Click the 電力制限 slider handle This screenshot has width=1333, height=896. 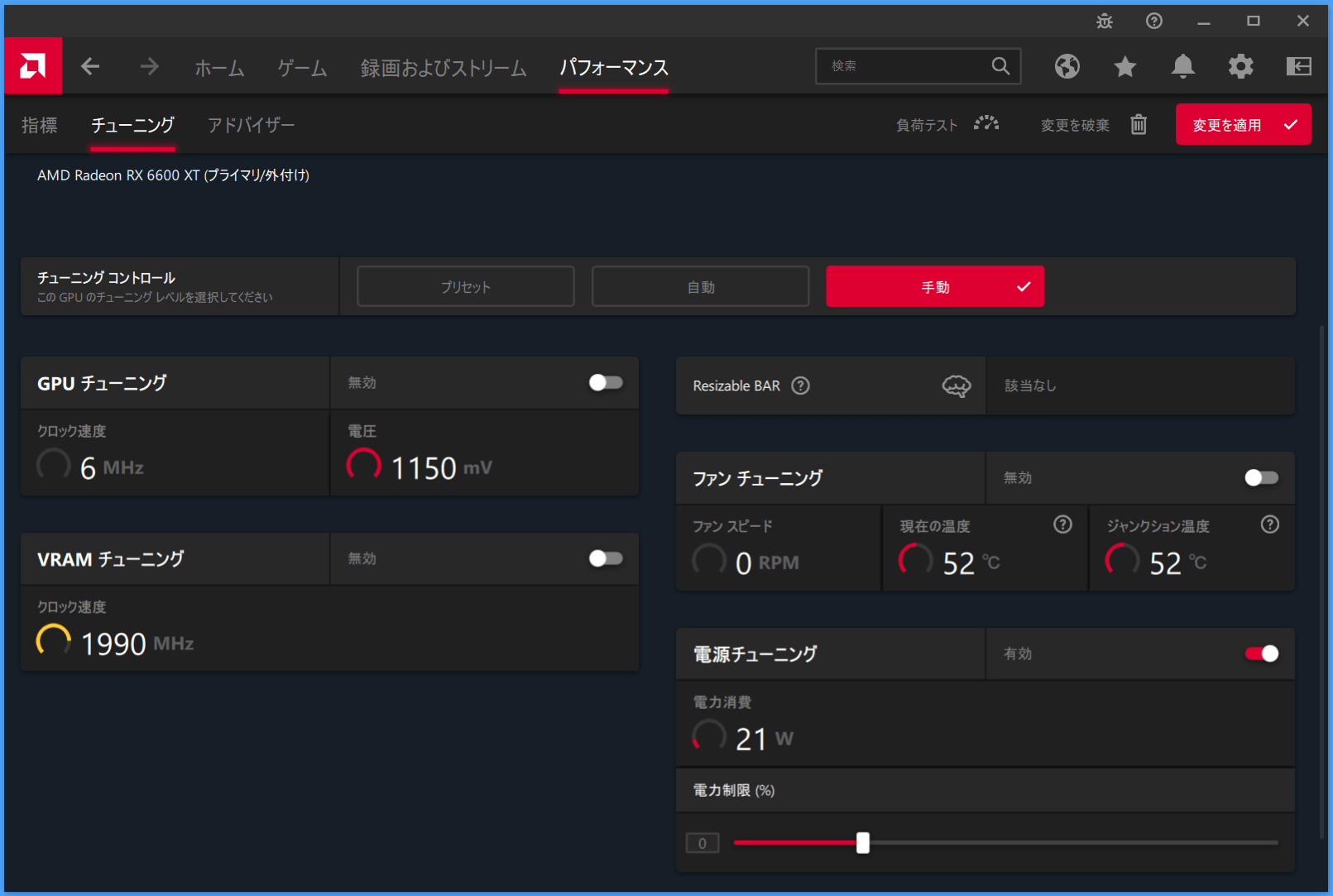tap(863, 843)
